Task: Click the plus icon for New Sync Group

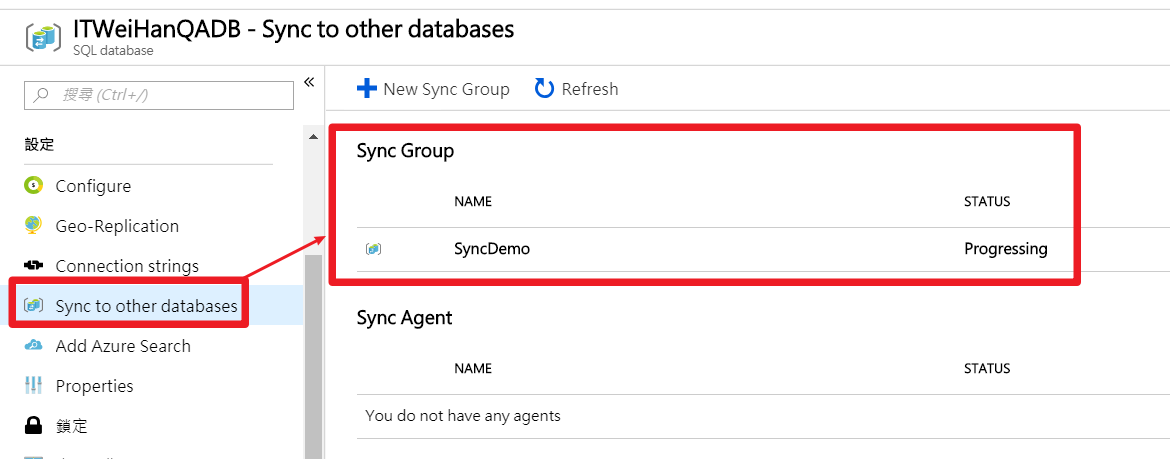Action: click(x=366, y=89)
